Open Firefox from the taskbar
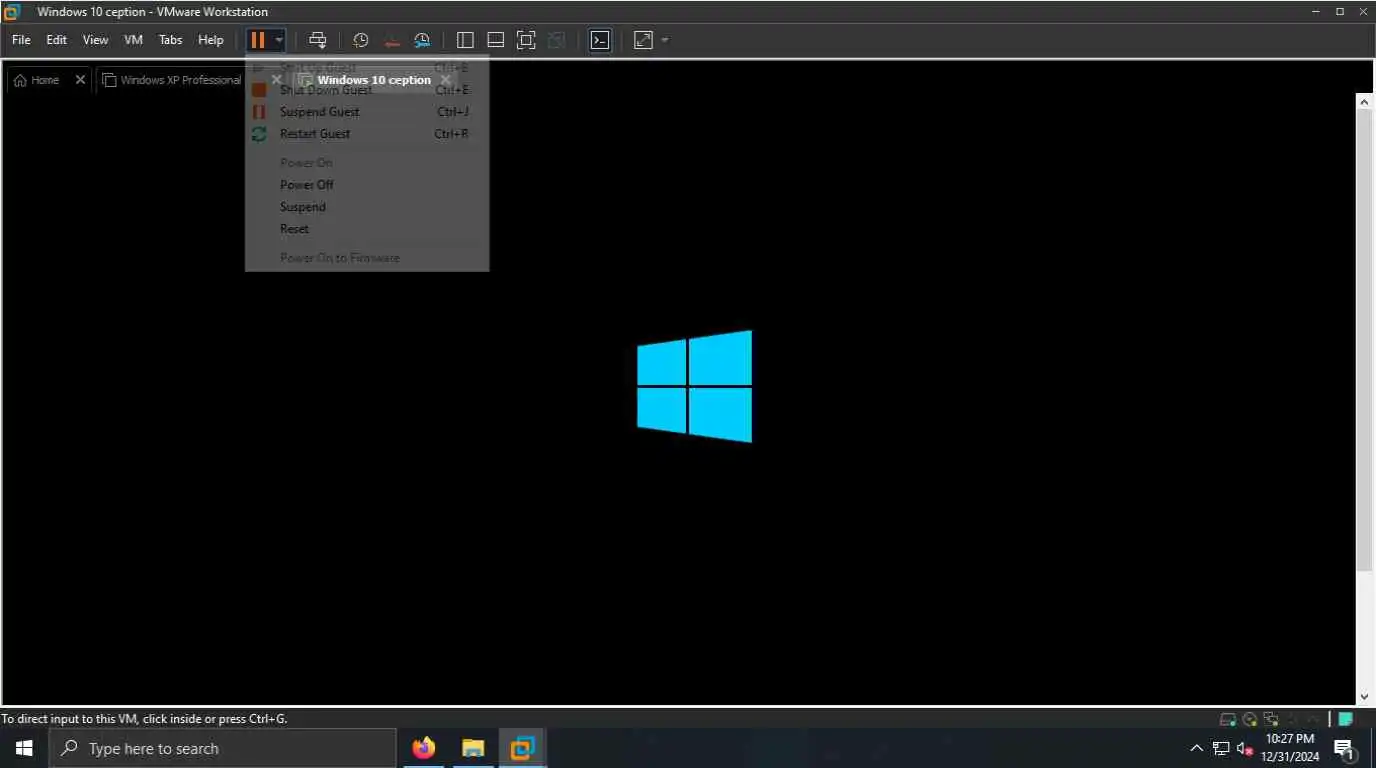The width and height of the screenshot is (1376, 768). pos(424,748)
